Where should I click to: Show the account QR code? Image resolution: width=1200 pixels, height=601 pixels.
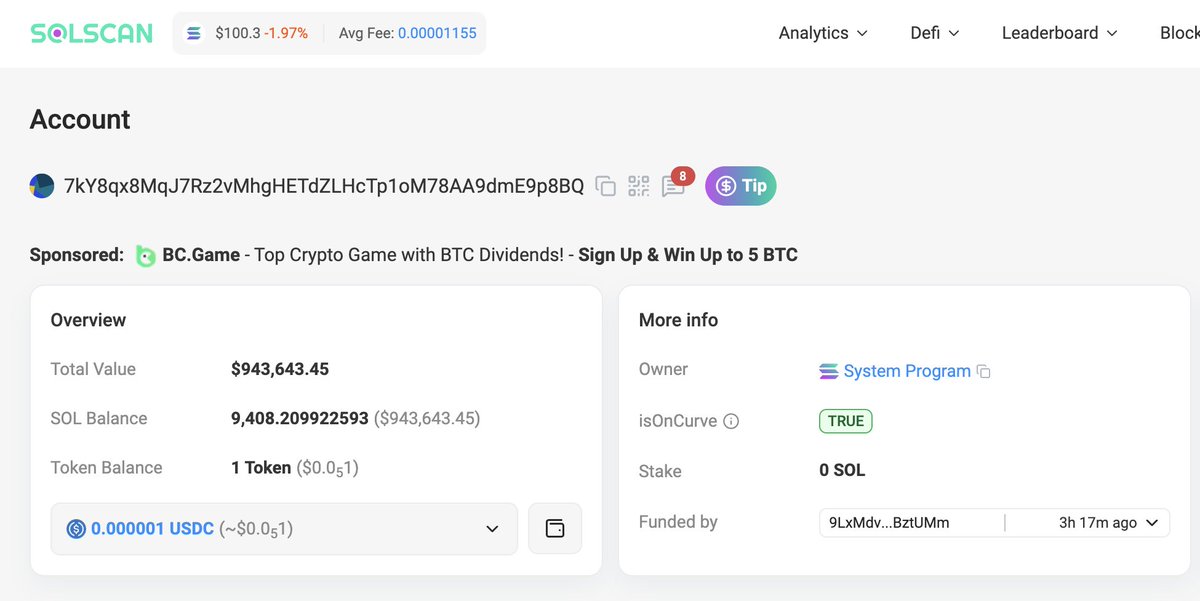click(639, 186)
